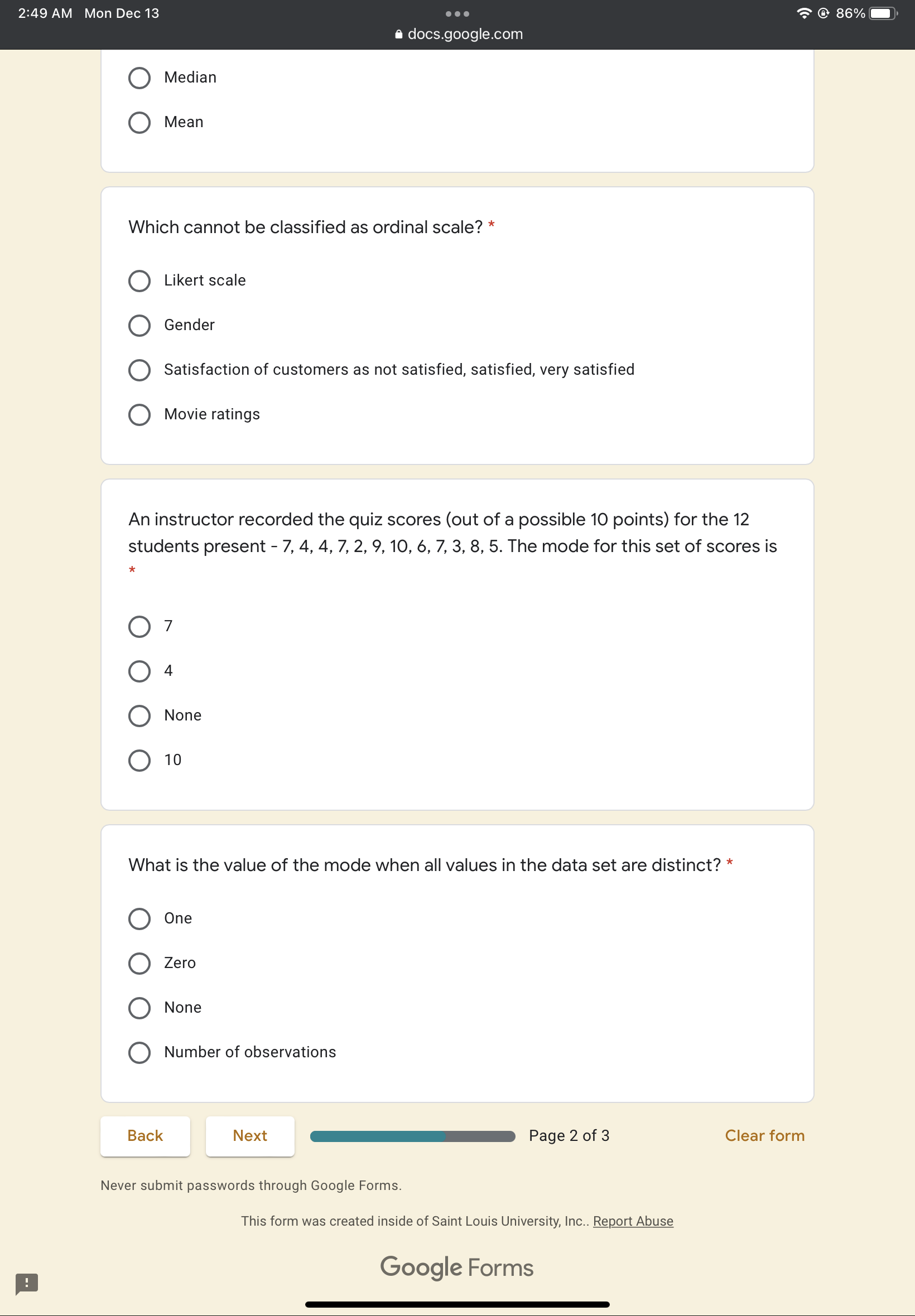The height and width of the screenshot is (1316, 915).
Task: Select the Median radio option
Action: point(139,78)
